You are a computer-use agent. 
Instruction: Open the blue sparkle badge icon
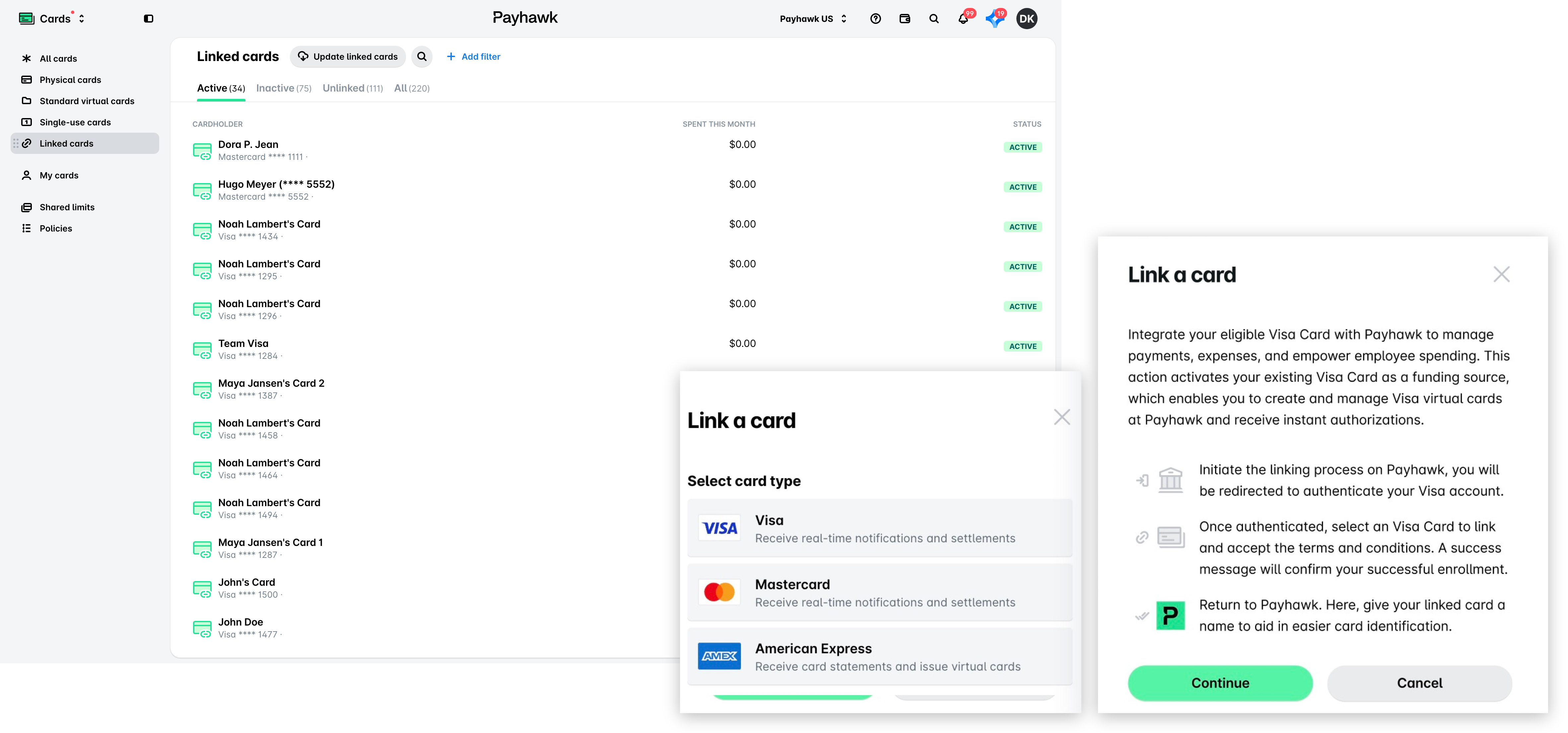click(x=994, y=19)
